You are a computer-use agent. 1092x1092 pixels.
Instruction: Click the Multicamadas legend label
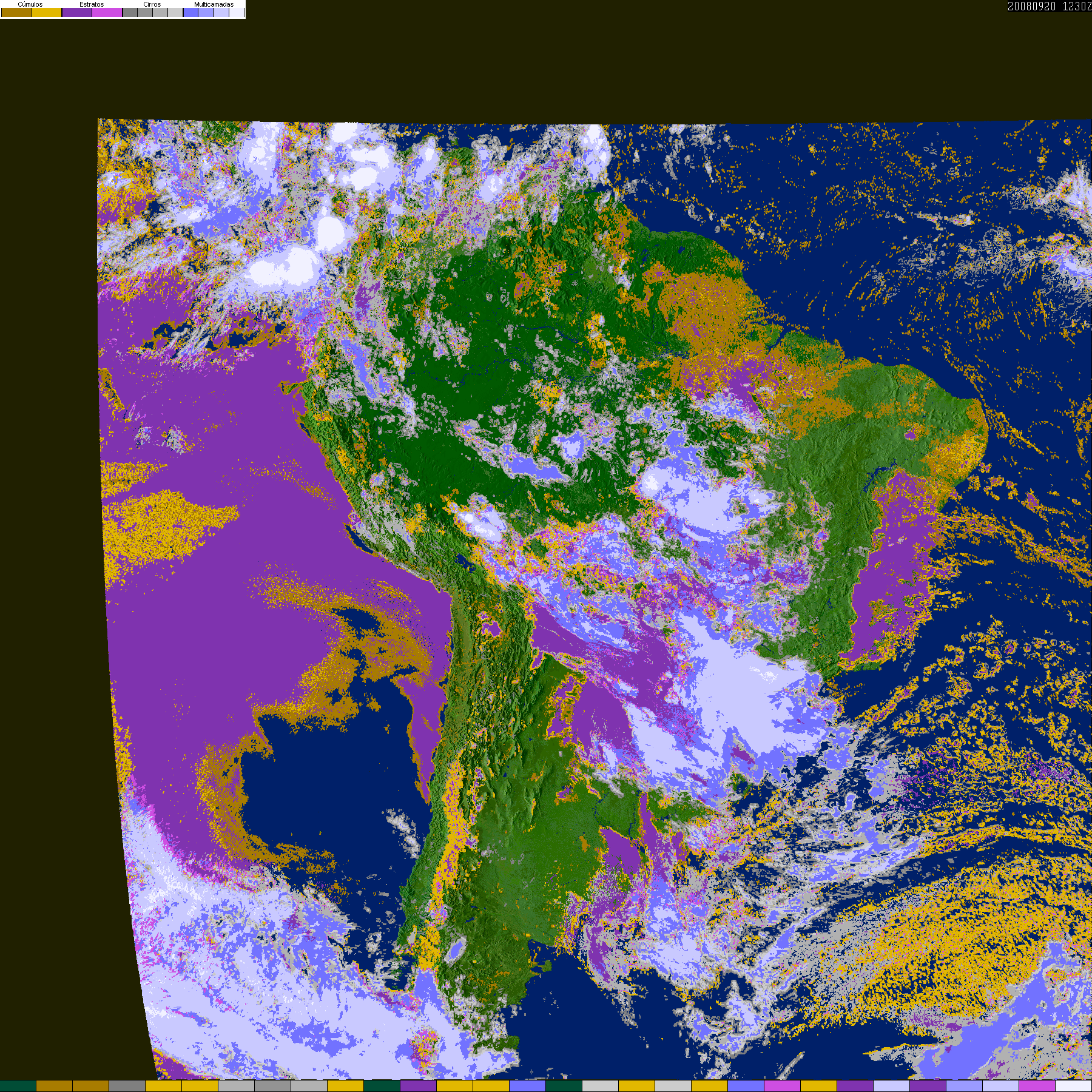(x=214, y=4)
